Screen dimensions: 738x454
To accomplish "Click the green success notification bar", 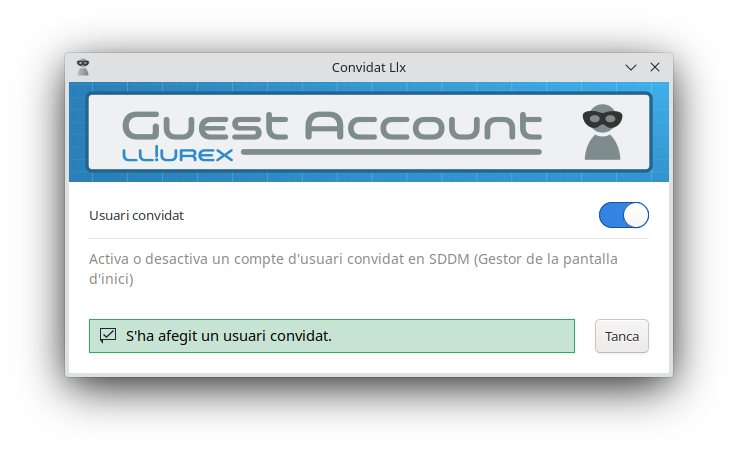I will tap(332, 336).
